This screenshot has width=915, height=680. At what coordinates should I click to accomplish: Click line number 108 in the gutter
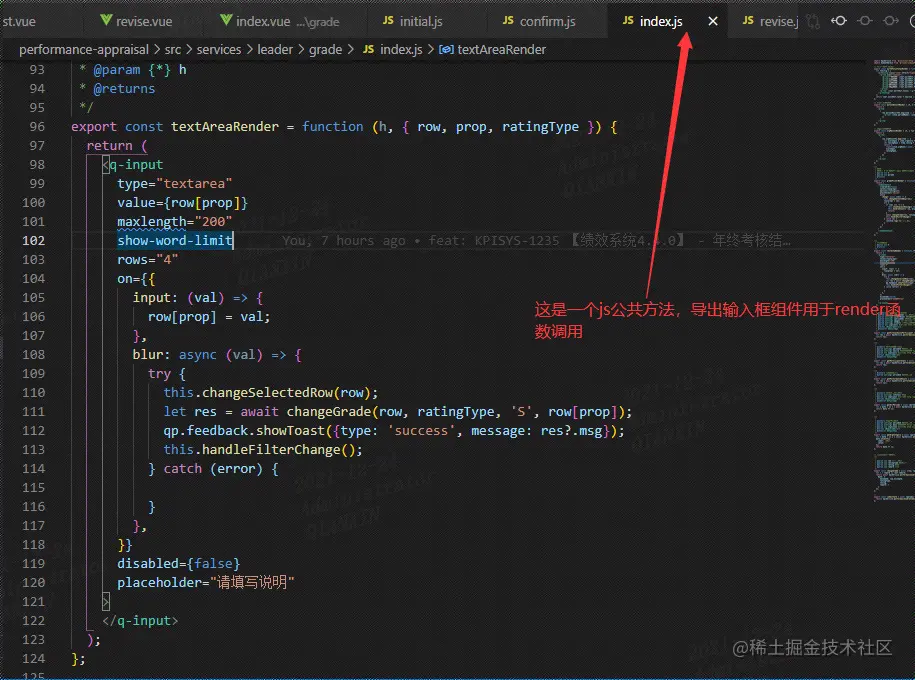tap(33, 355)
